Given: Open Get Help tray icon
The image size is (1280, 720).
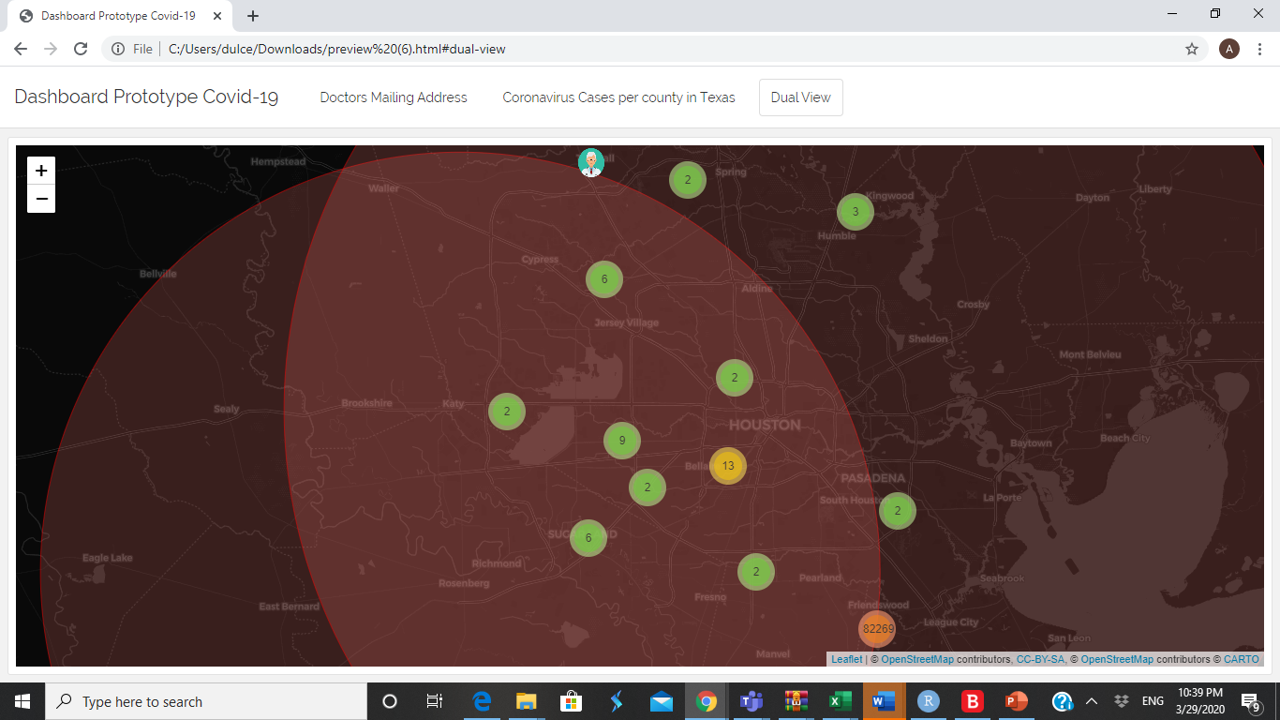Looking at the screenshot, I should [x=1062, y=701].
